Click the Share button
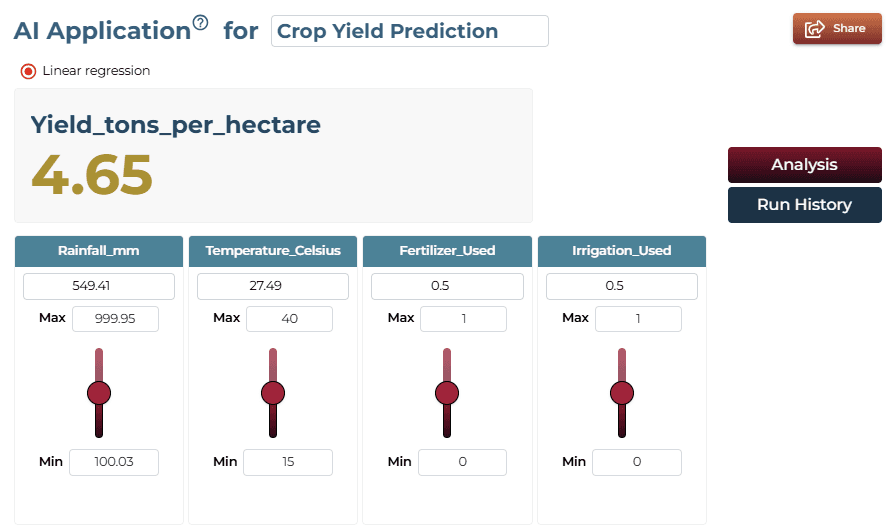 point(837,29)
